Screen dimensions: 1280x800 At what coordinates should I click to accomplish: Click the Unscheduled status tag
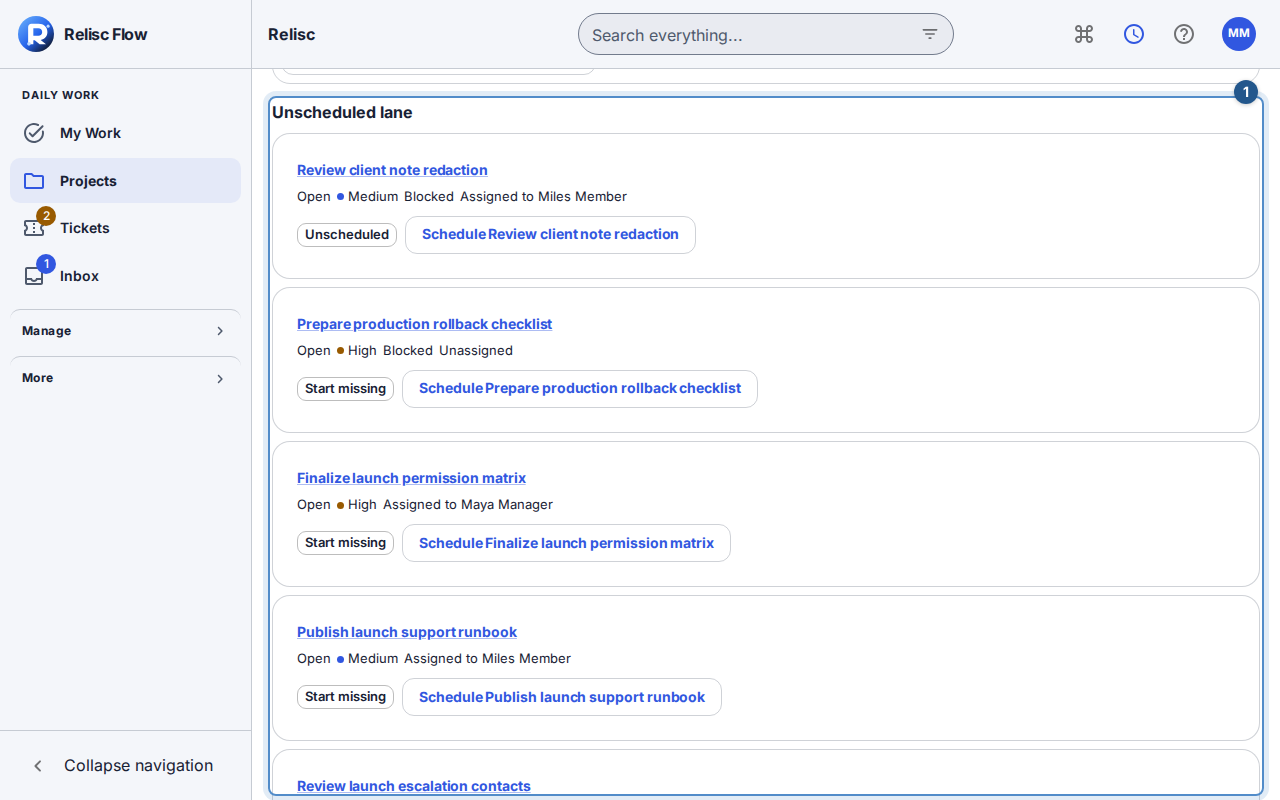pyautogui.click(x=347, y=235)
